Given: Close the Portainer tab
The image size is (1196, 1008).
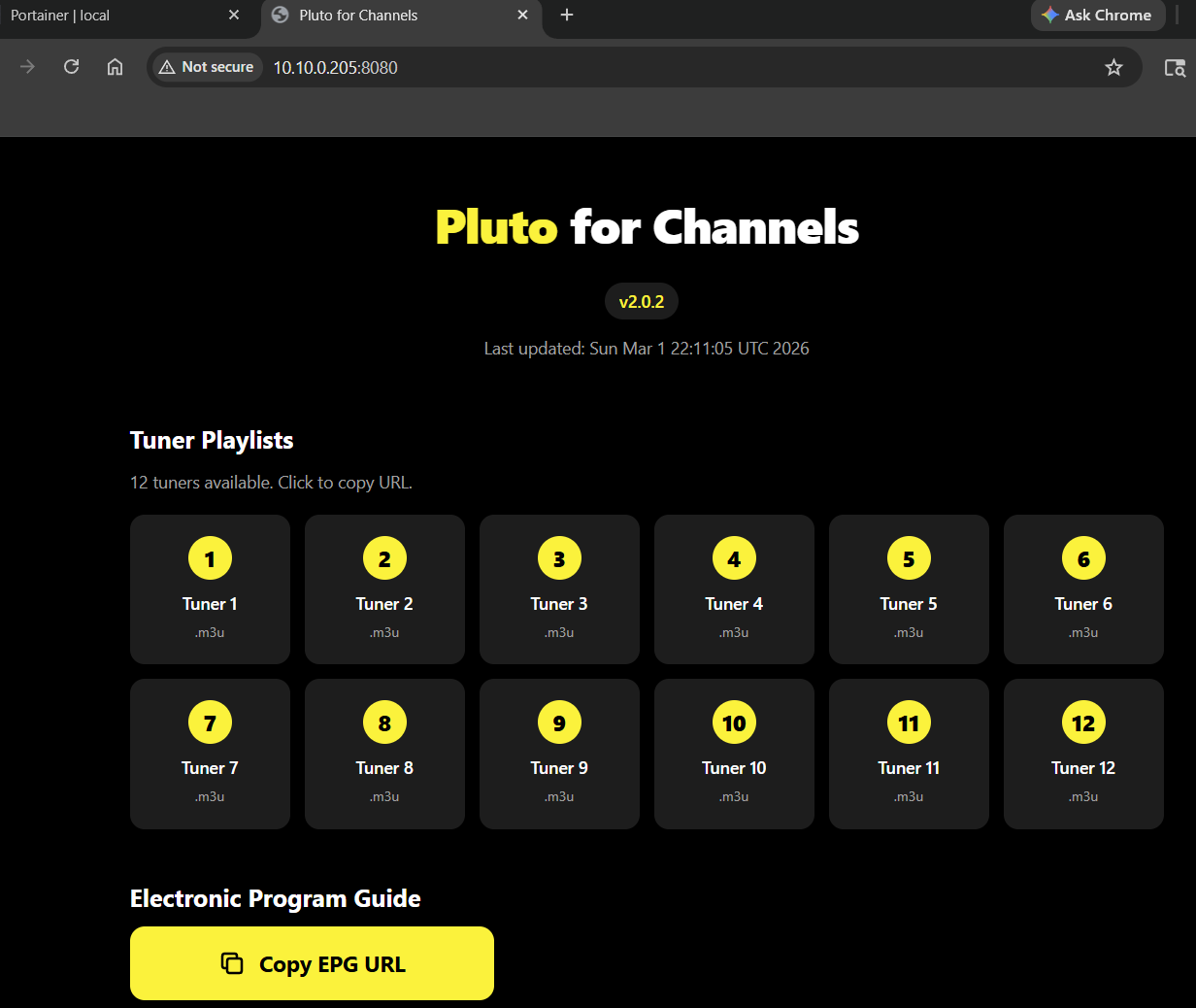Looking at the screenshot, I should [x=234, y=16].
